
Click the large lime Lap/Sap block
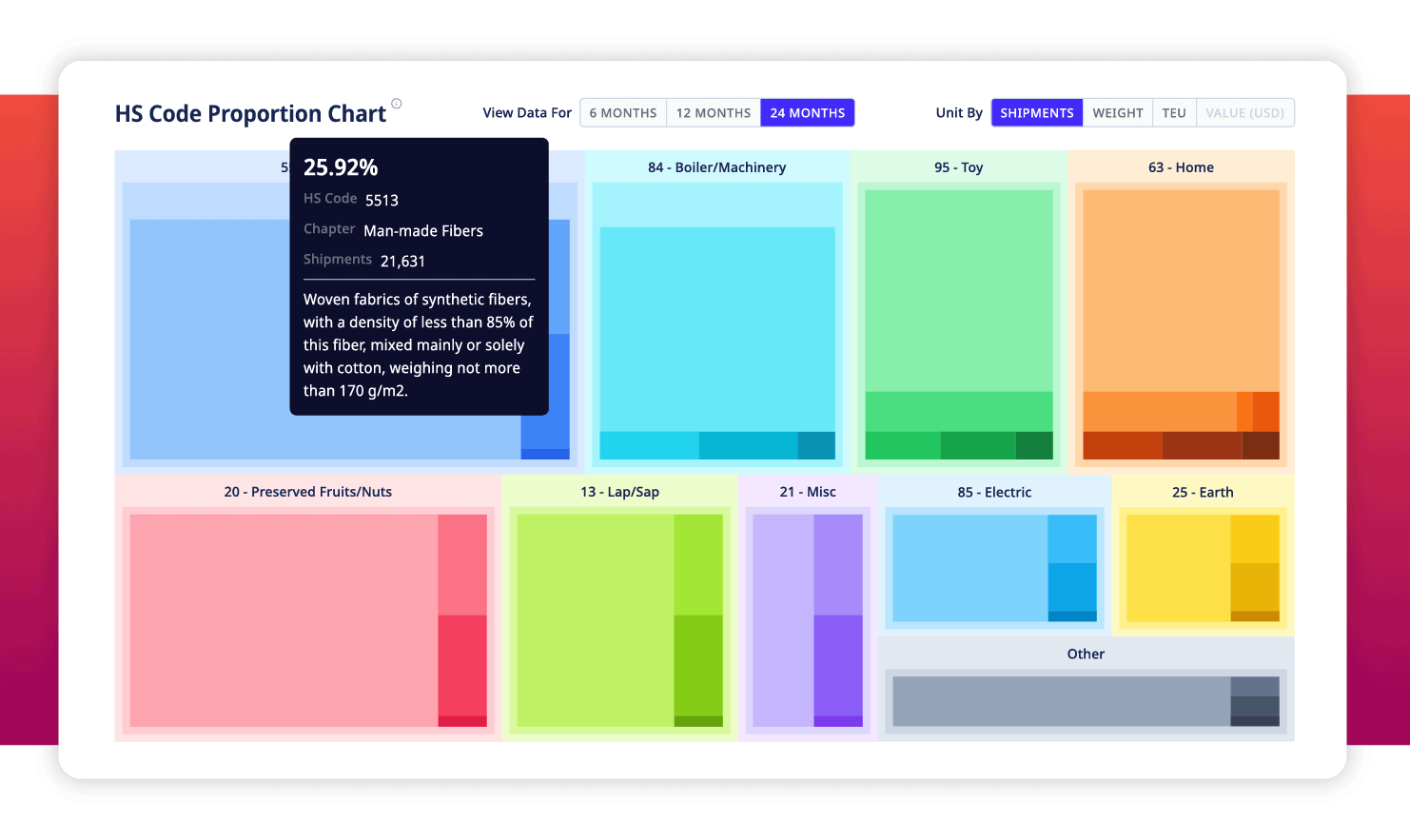(x=596, y=620)
